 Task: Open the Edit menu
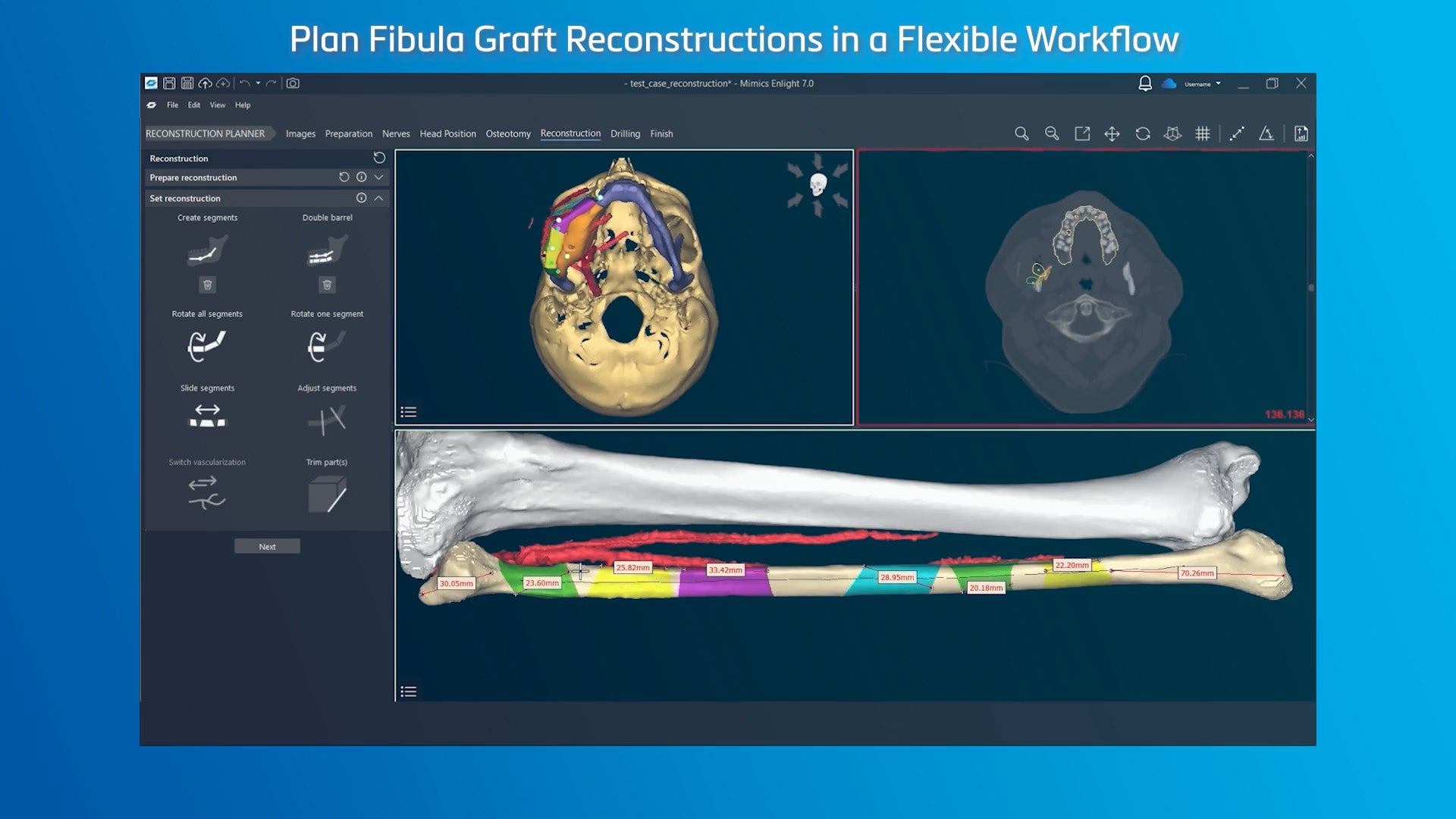pyautogui.click(x=194, y=105)
